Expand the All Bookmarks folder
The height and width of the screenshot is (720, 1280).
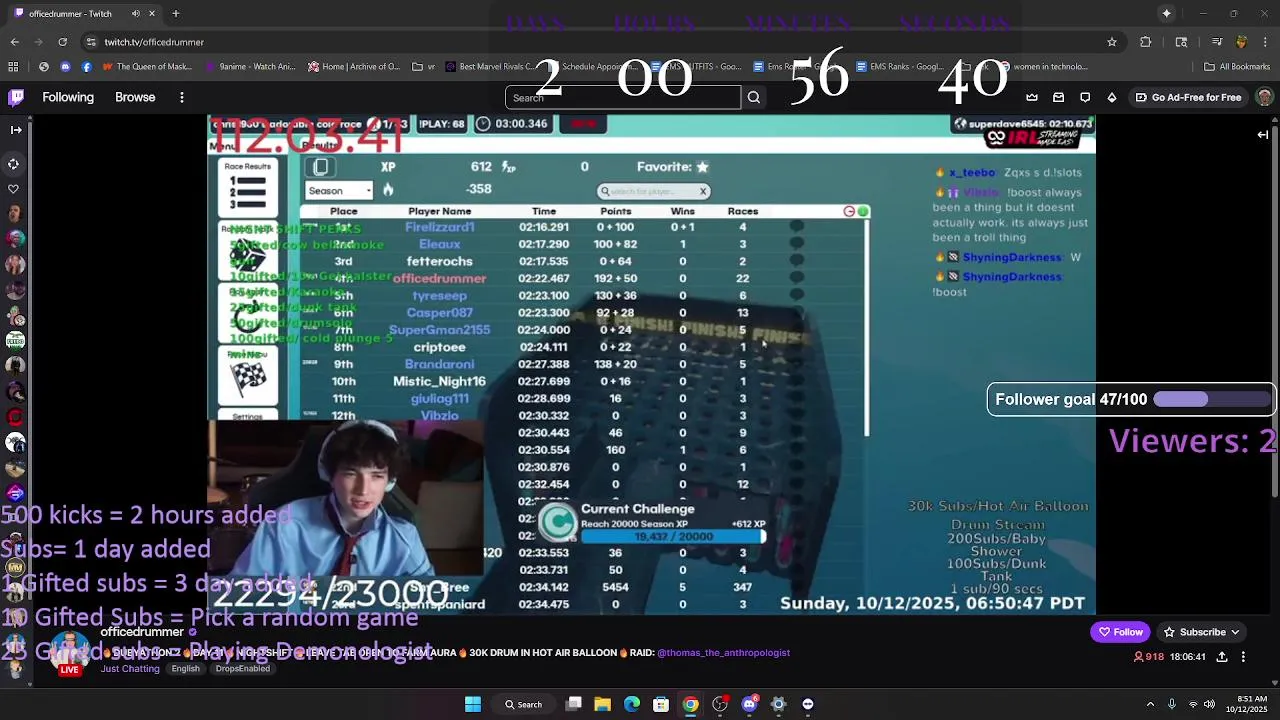pyautogui.click(x=1236, y=67)
